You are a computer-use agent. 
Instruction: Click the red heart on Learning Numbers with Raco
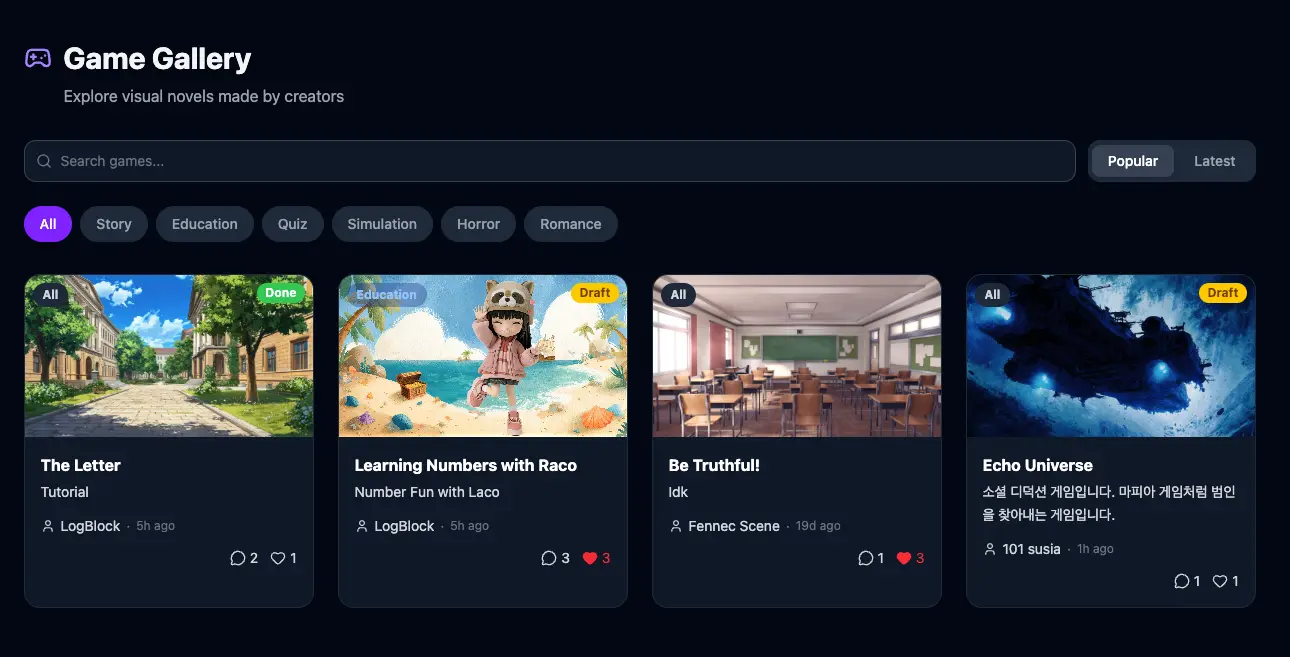click(590, 558)
